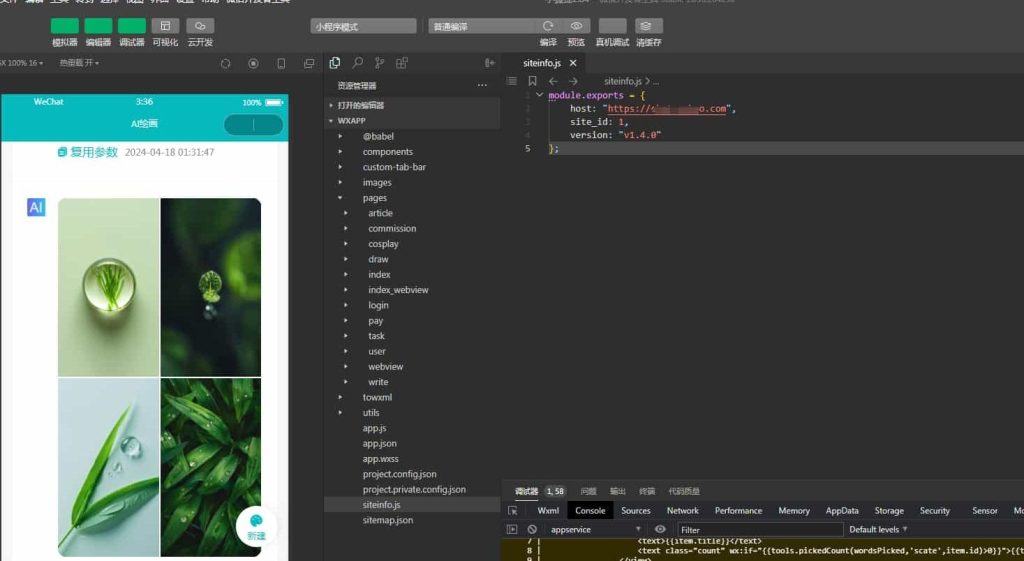Image resolution: width=1024 pixels, height=561 pixels.
Task: Click the simulator refresh icon
Action: pyautogui.click(x=225, y=63)
